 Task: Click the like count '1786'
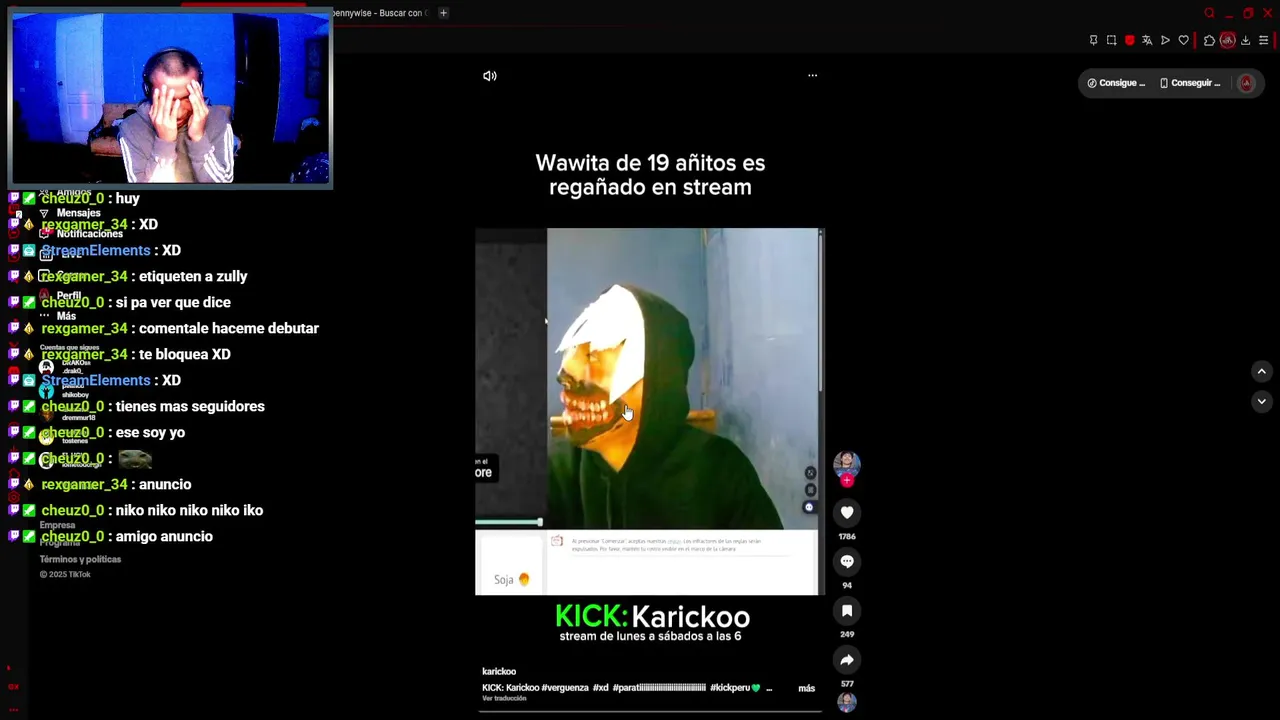click(x=847, y=537)
